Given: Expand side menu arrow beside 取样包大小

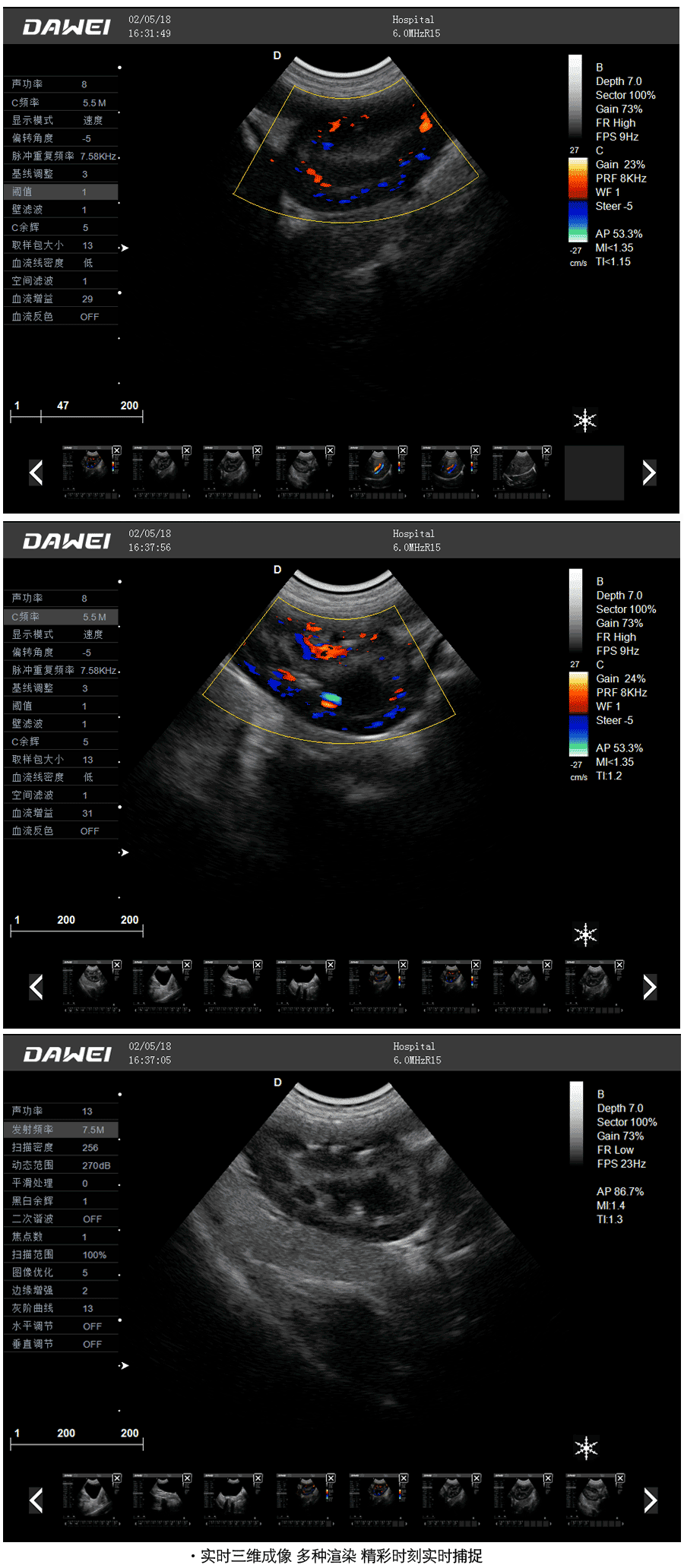Looking at the screenshot, I should tap(124, 248).
